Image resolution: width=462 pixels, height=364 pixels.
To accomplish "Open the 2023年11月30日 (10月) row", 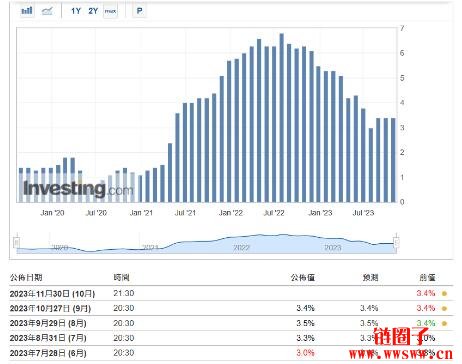I will click(231, 293).
